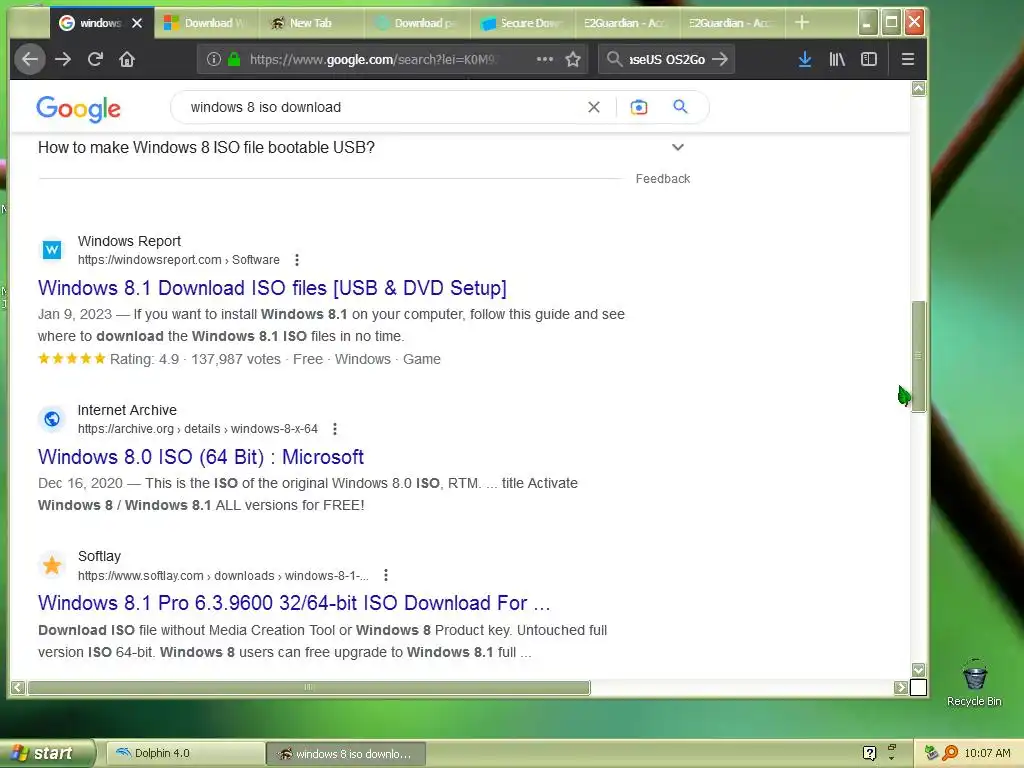This screenshot has width=1024, height=768.
Task: Click the EaseUS OS2Go search bar field
Action: coord(667,59)
